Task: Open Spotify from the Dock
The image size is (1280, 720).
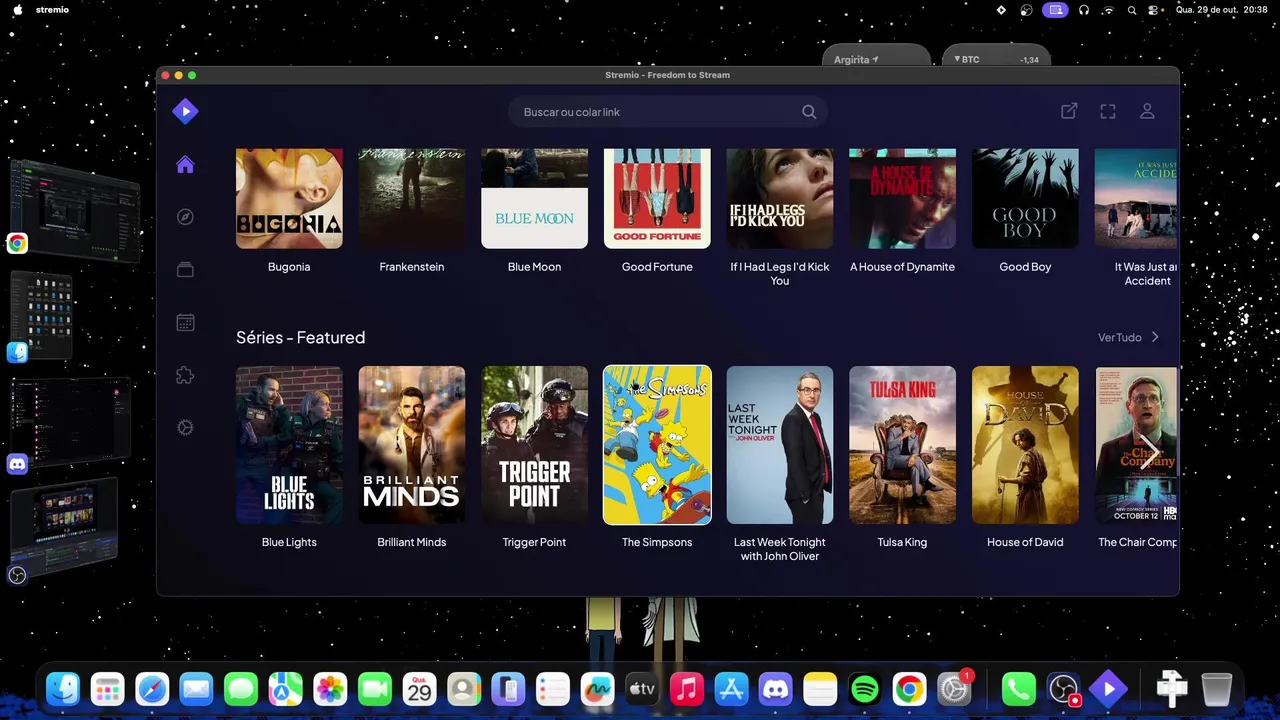Action: click(x=864, y=689)
